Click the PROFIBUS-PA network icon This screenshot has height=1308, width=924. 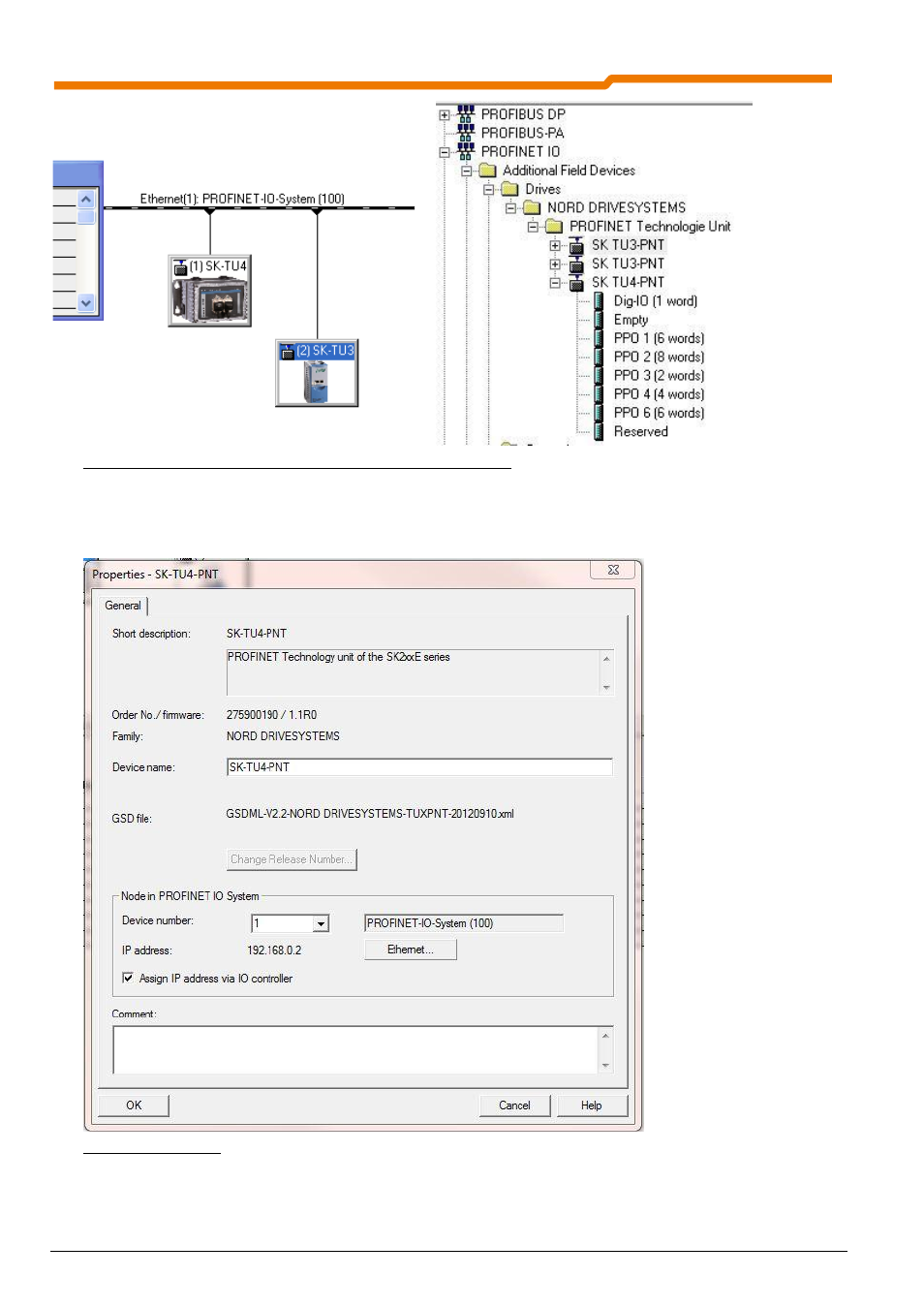(466, 133)
